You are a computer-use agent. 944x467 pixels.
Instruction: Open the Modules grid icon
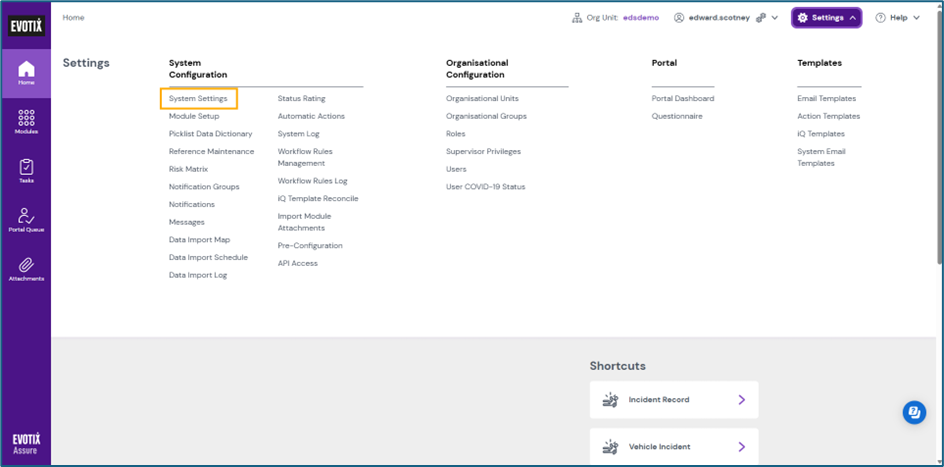point(26,121)
